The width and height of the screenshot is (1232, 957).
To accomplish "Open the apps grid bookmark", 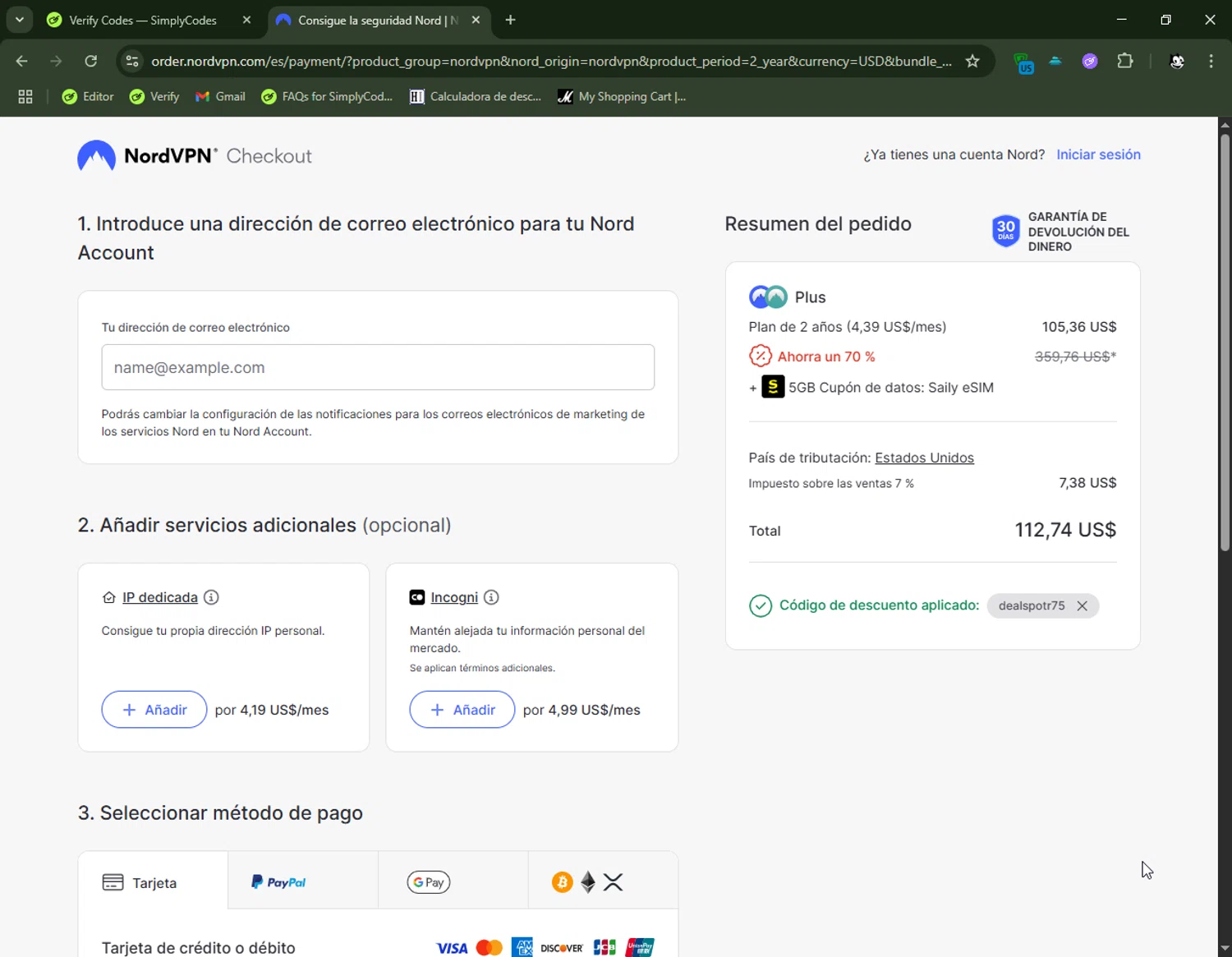I will click(x=25, y=96).
